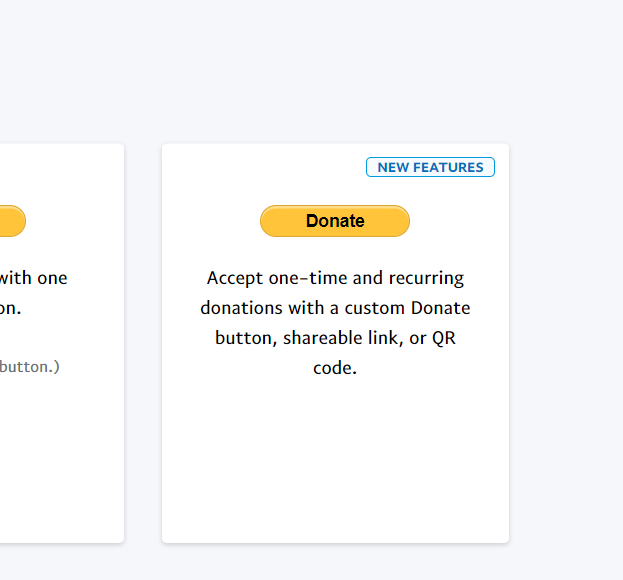This screenshot has height=580, width=623.
Task: Click the NEW FEATURES badge
Action: [x=430, y=167]
